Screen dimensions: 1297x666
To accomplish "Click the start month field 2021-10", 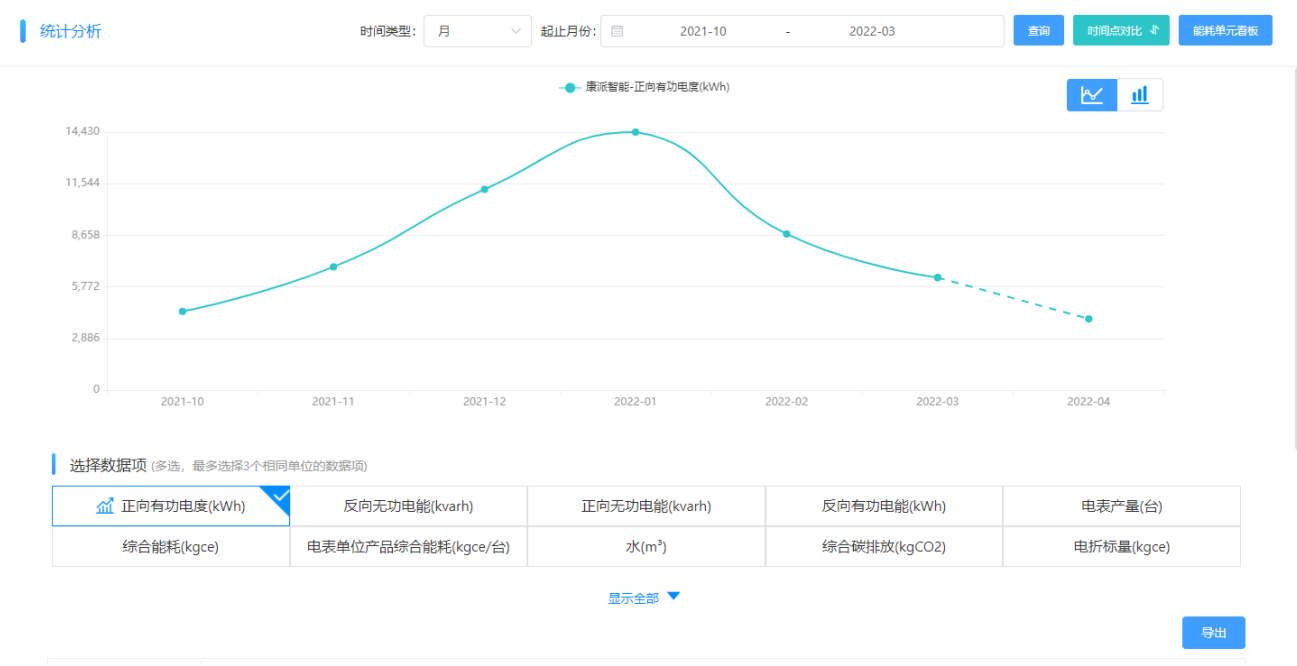I will tap(703, 31).
